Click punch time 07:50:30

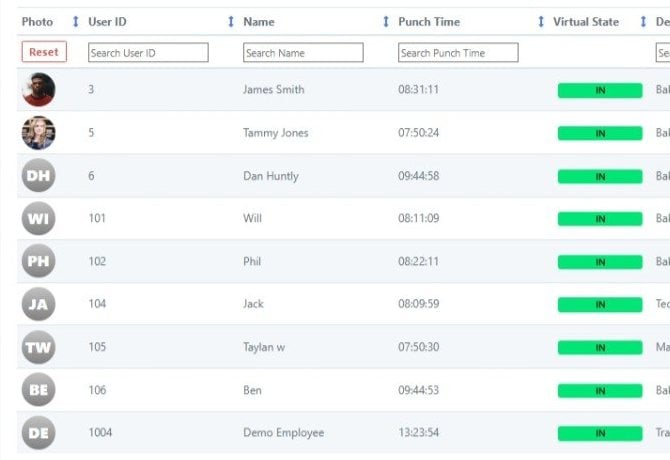(x=418, y=347)
